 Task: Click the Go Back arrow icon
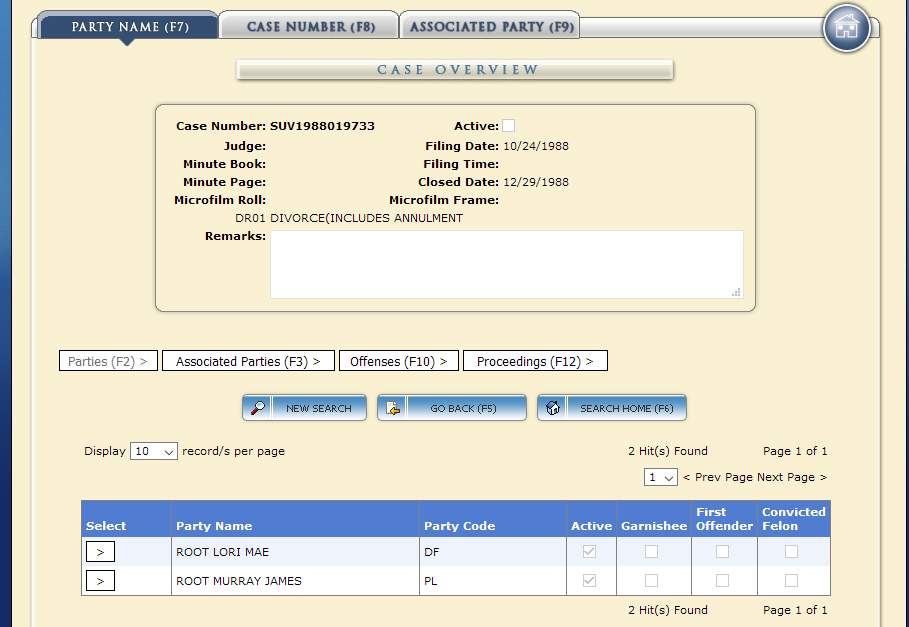pyautogui.click(x=393, y=408)
